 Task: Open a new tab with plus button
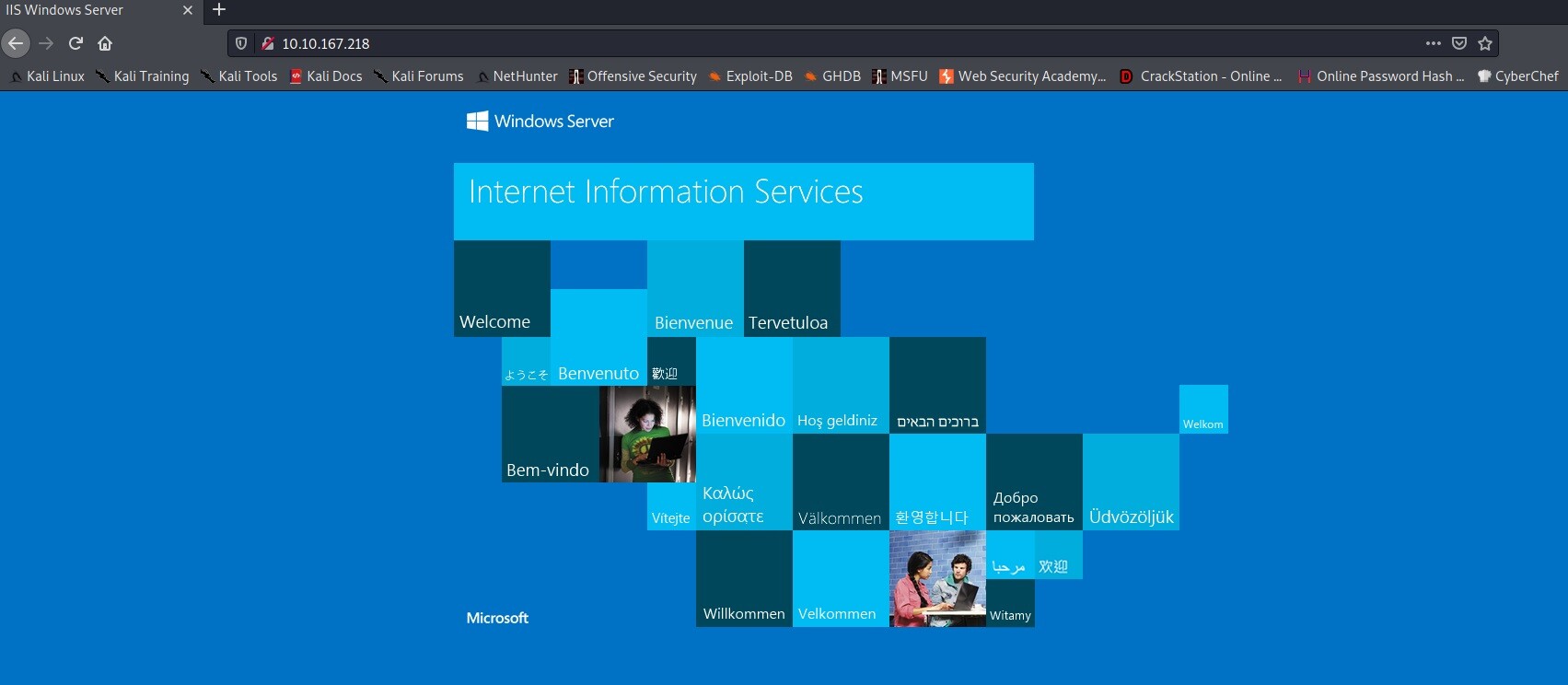point(219,10)
